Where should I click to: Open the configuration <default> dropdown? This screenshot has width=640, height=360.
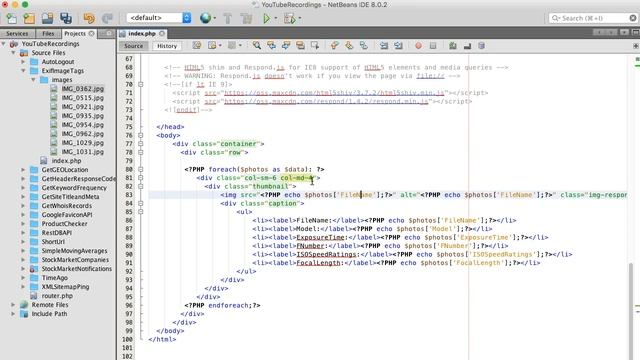click(x=159, y=18)
